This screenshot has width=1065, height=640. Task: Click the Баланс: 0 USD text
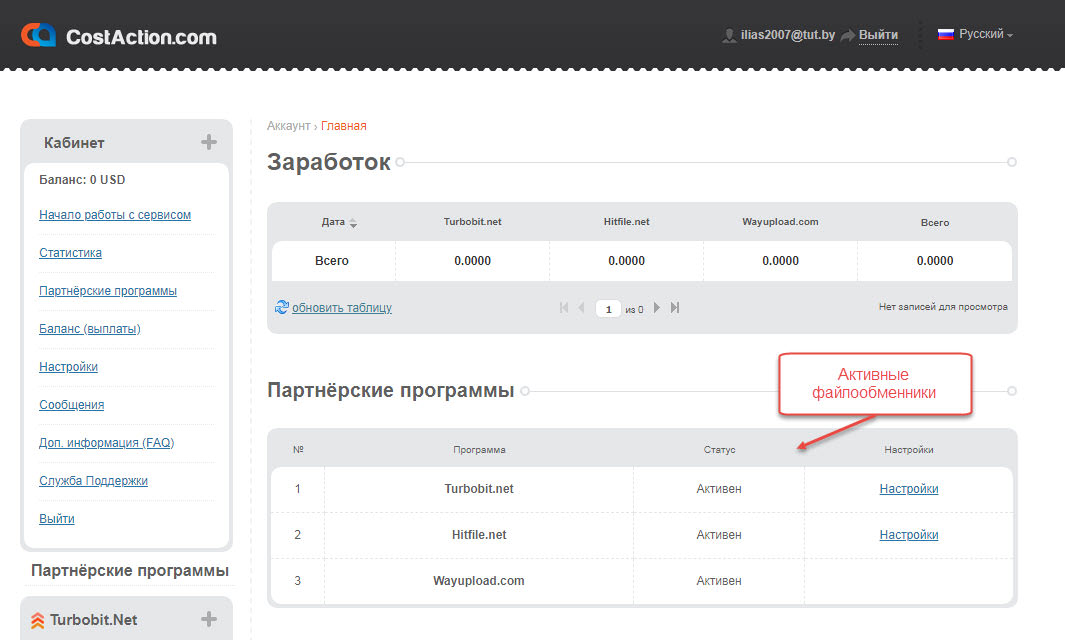(x=82, y=179)
